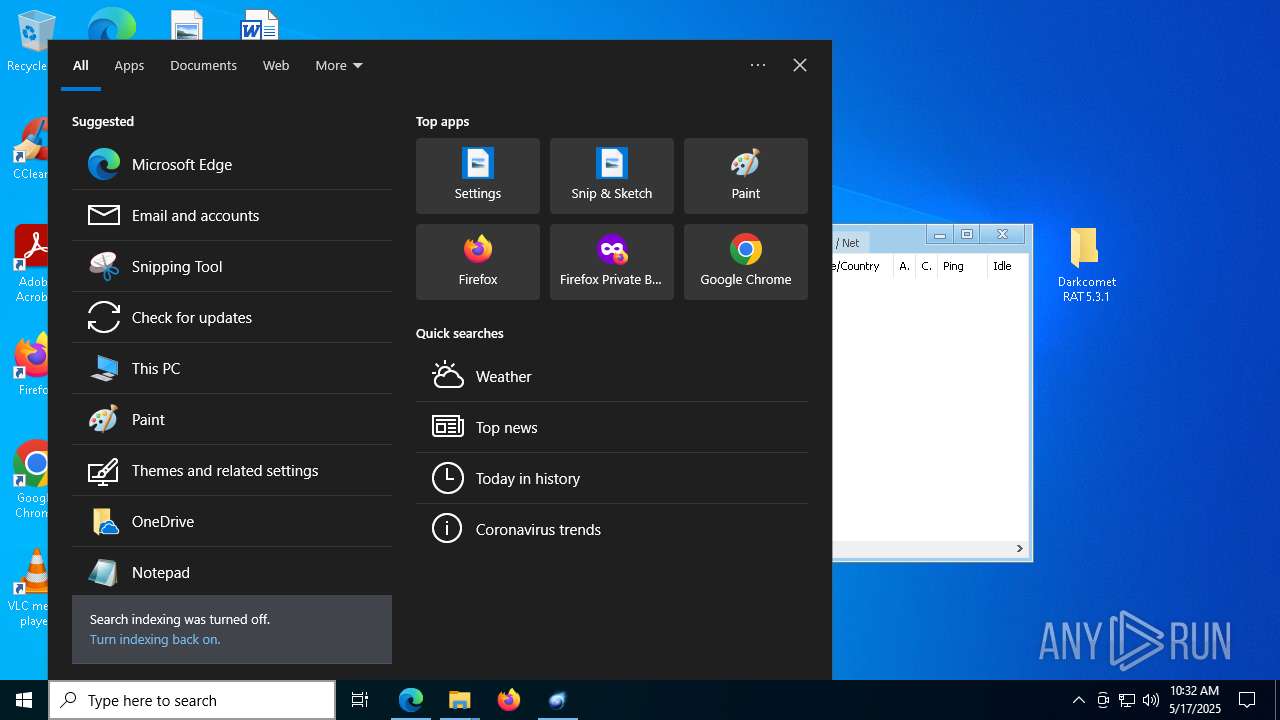Open Themes and related settings

point(232,470)
